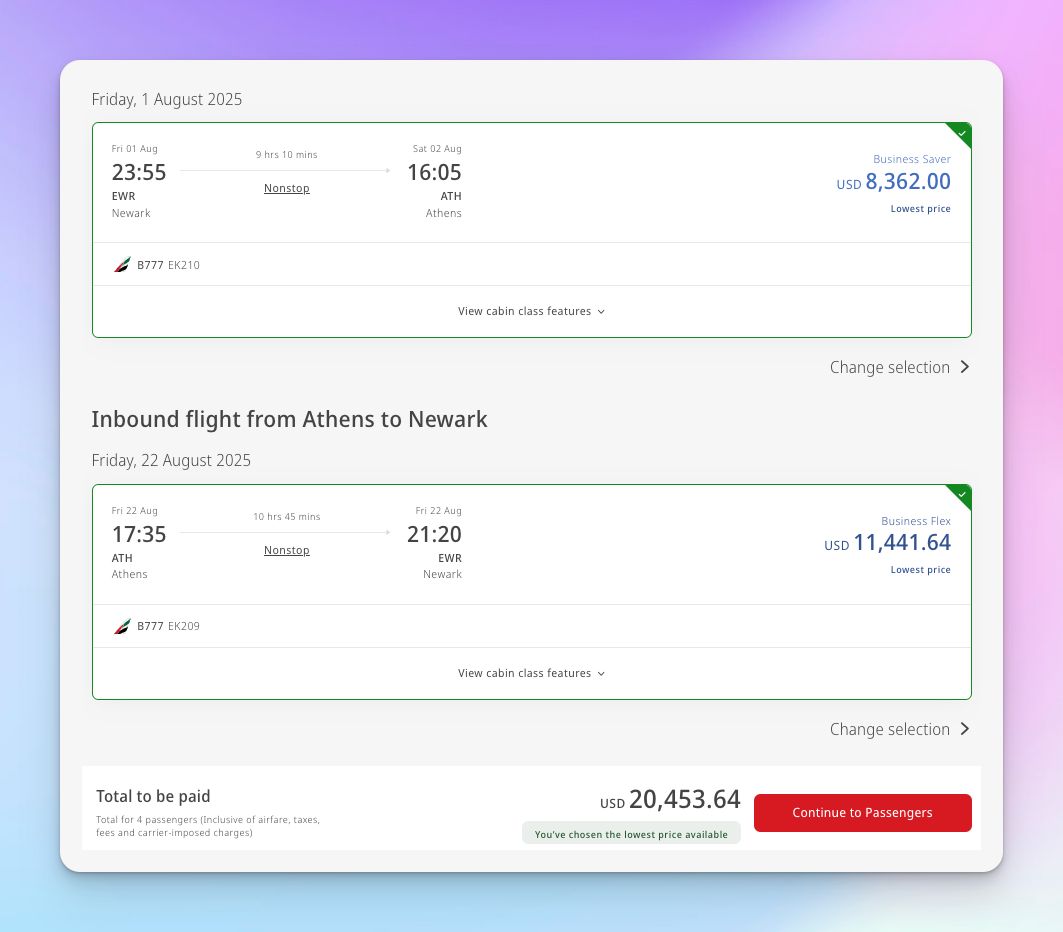Open the Nonstop details for Newark to Athens

pos(287,188)
